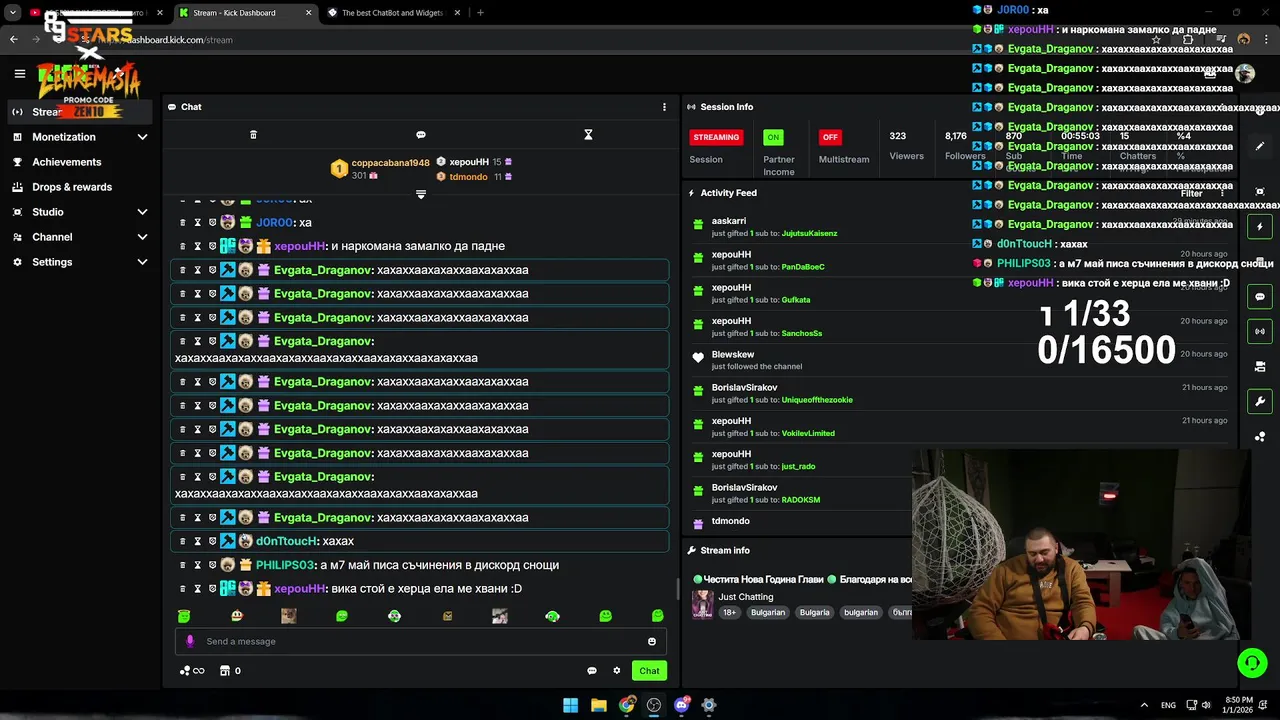Pick the green headphones emote in the emote row
The image size is (1280, 720).
click(552, 616)
